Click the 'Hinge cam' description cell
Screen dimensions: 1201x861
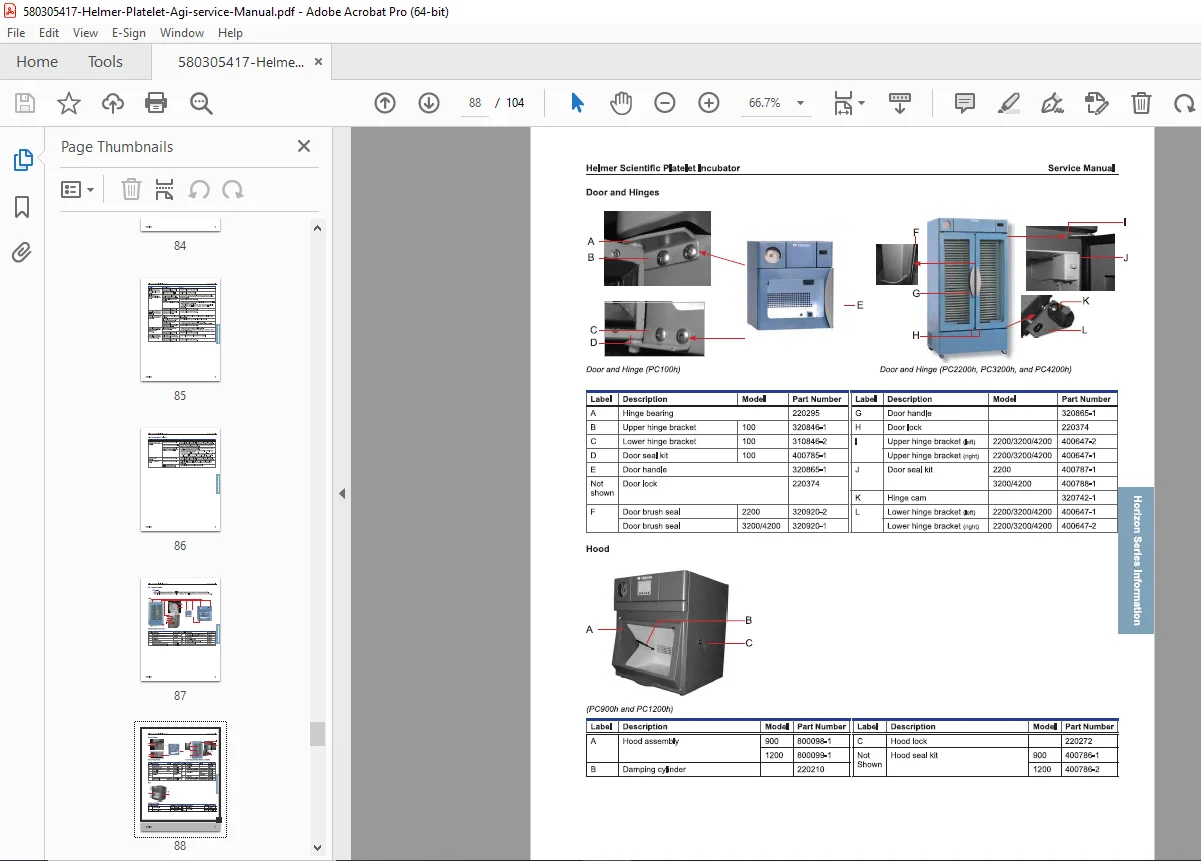tap(907, 497)
